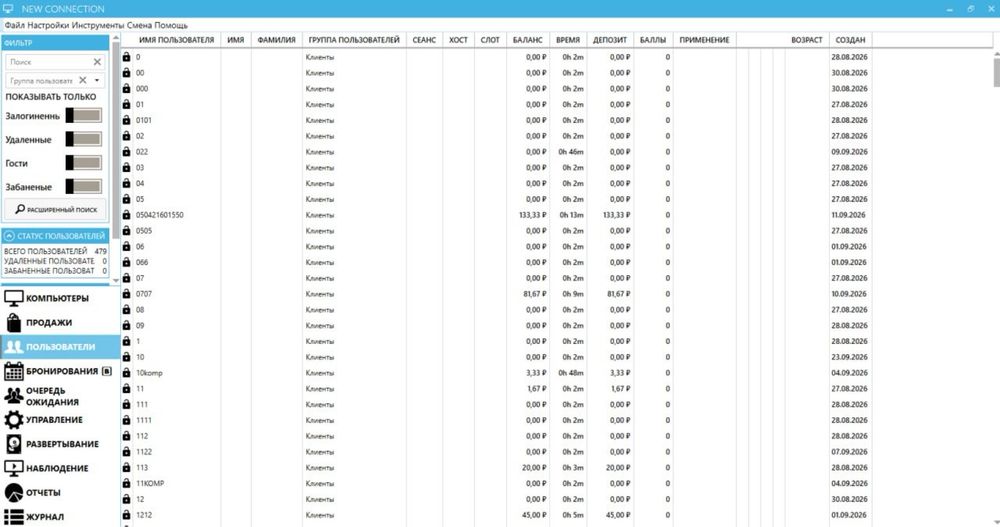Toggle the Гости filter switch

84,163
